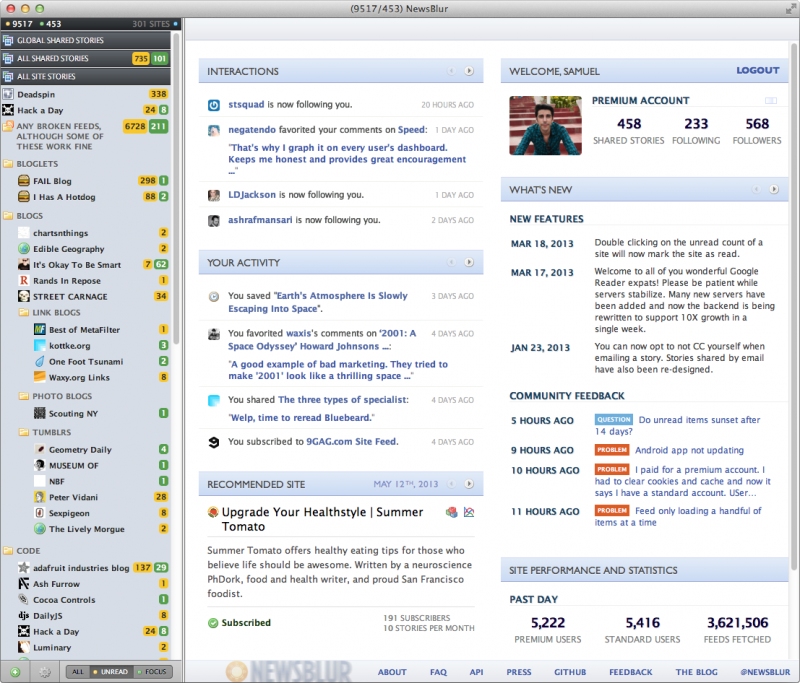Go to next page of Your Activity

pos(469,262)
